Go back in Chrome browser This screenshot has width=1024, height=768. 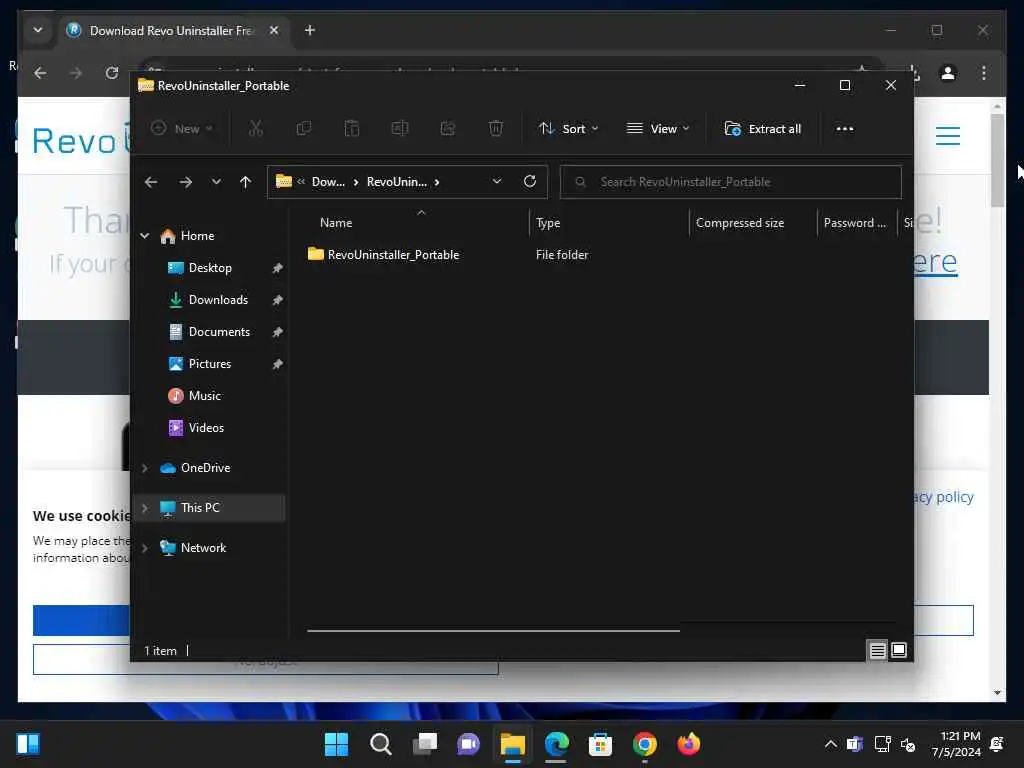40,73
